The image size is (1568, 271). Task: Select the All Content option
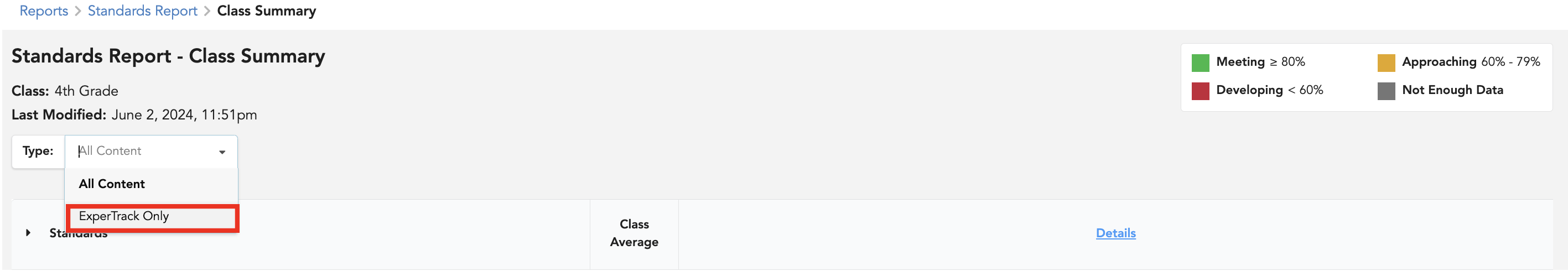pyautogui.click(x=112, y=184)
